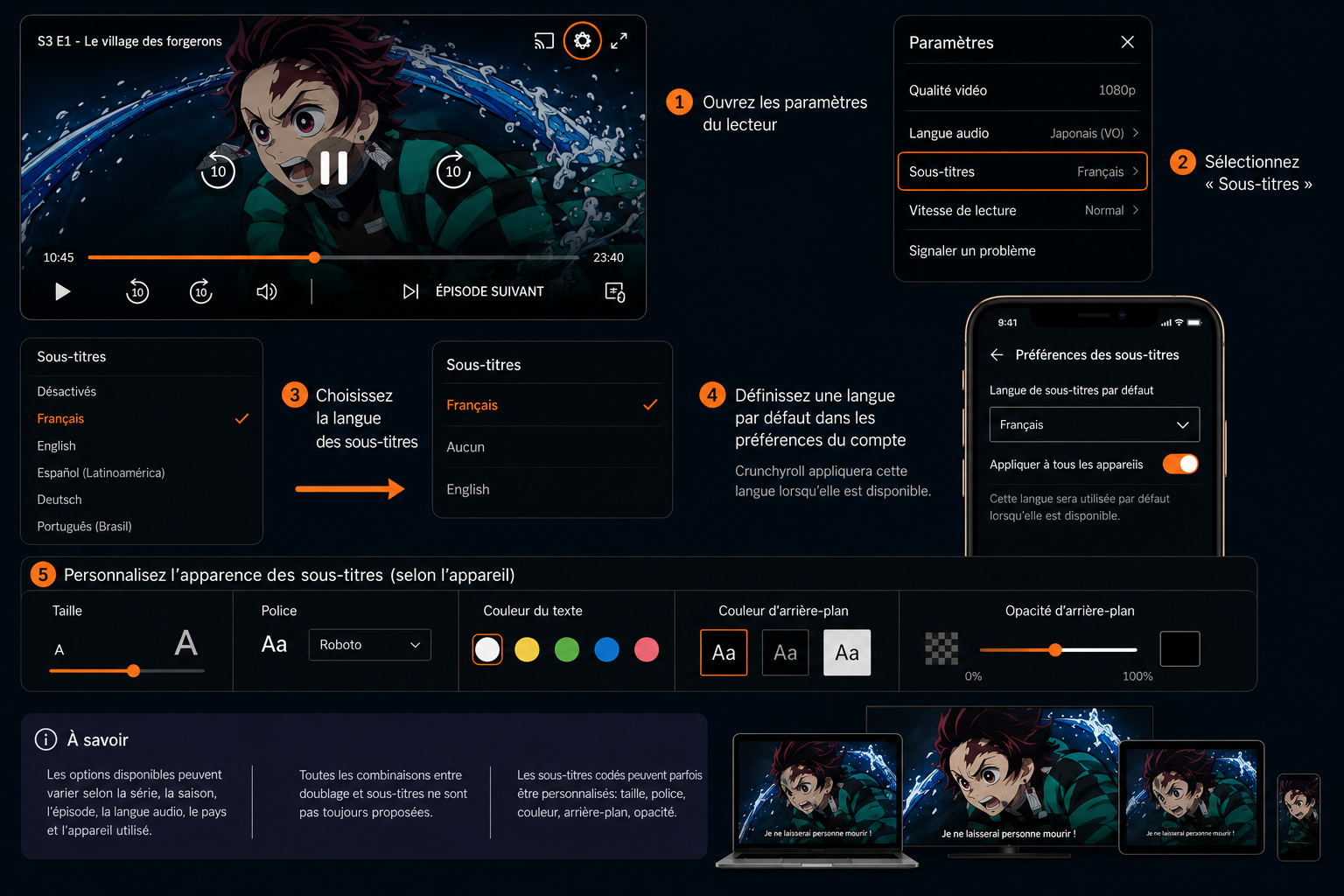
Task: Click the play icon in the control bar
Action: 62,291
